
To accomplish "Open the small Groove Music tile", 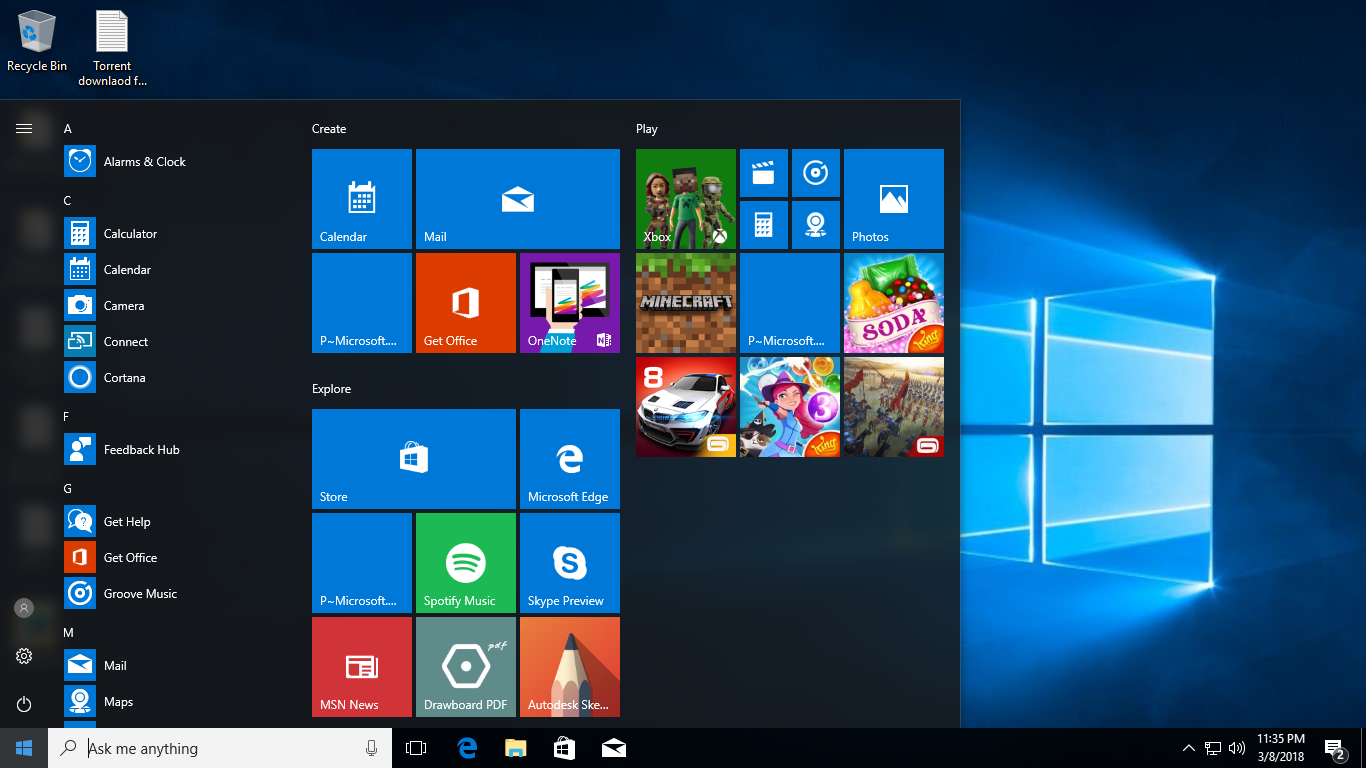I will point(816,173).
